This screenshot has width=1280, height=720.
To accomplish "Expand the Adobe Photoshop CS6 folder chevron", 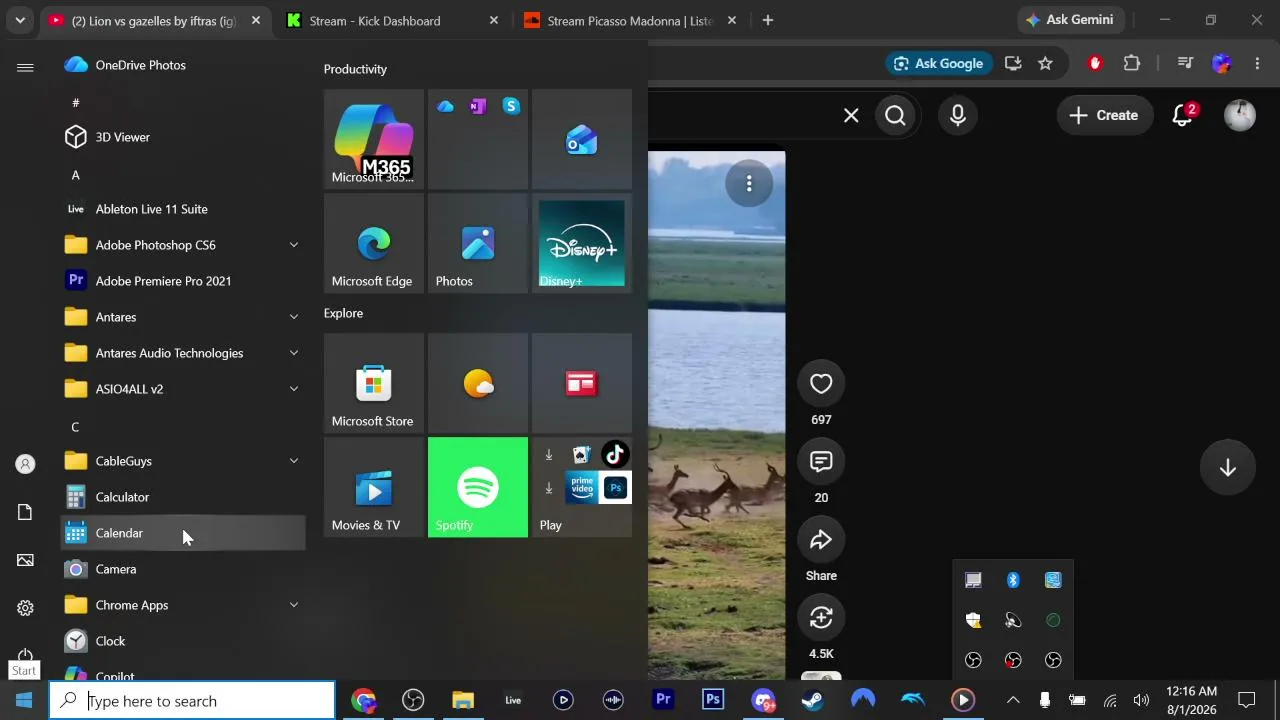I will 294,245.
